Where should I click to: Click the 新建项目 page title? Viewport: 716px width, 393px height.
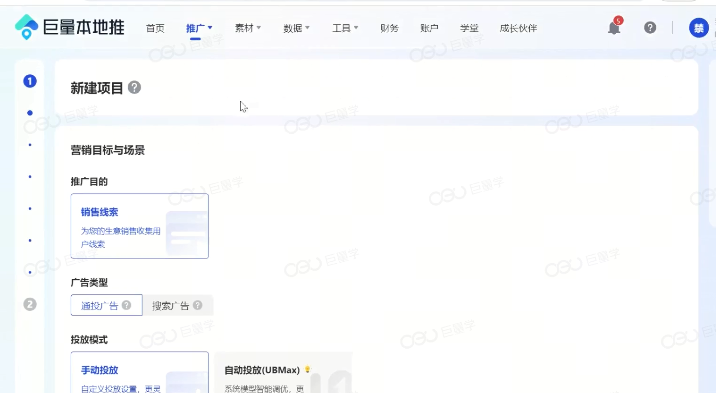97,88
